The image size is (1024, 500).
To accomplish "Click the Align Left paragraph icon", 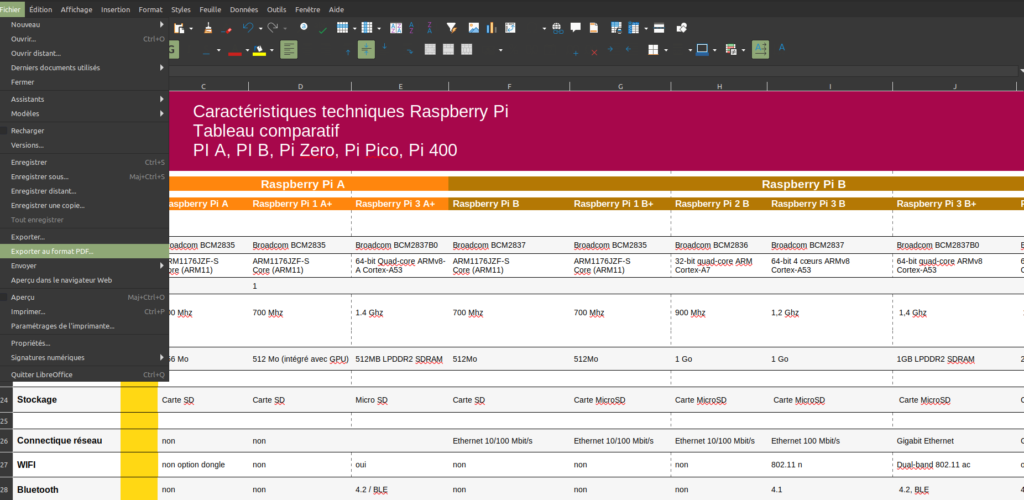I will [289, 50].
